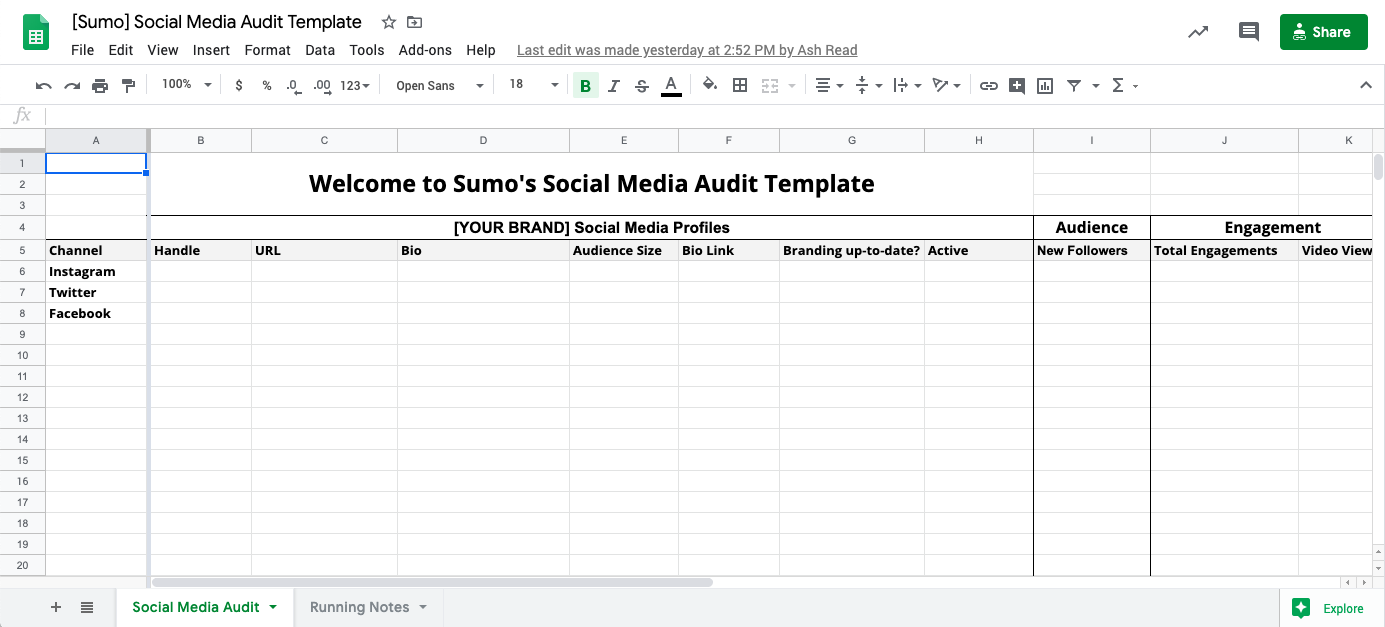Screen dimensions: 1385x627
Task: Open last edit by Ash Read link
Action: [x=687, y=50]
